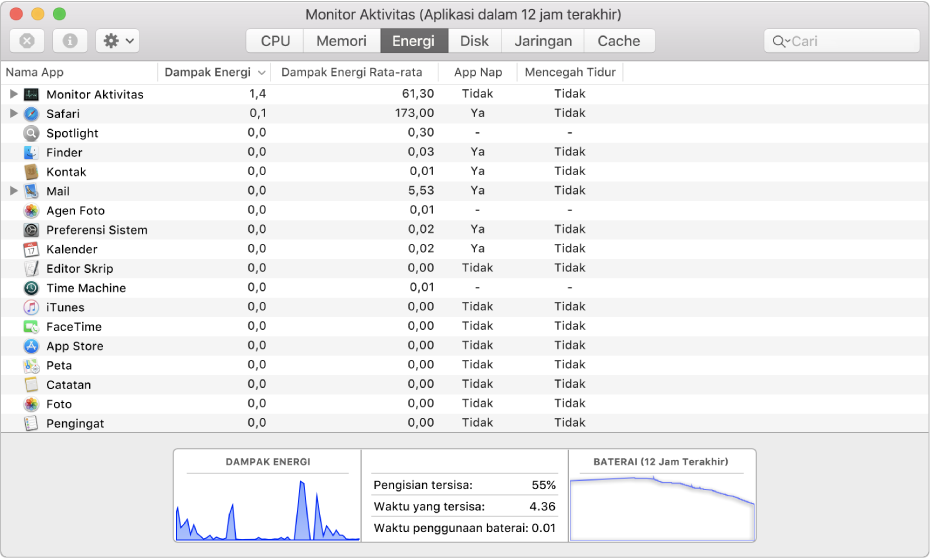931x559 pixels.
Task: Click the green zoom window button
Action: [59, 14]
